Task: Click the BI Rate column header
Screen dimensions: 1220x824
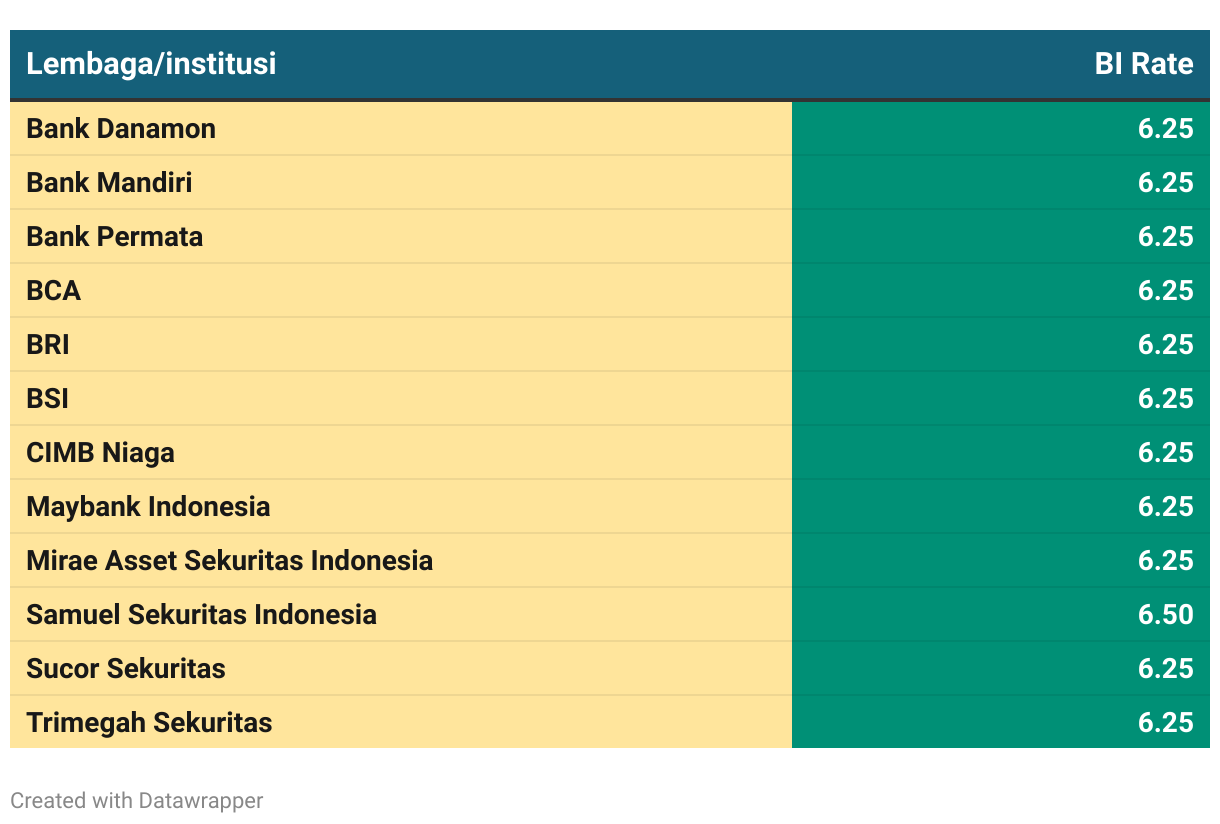Action: (1143, 64)
